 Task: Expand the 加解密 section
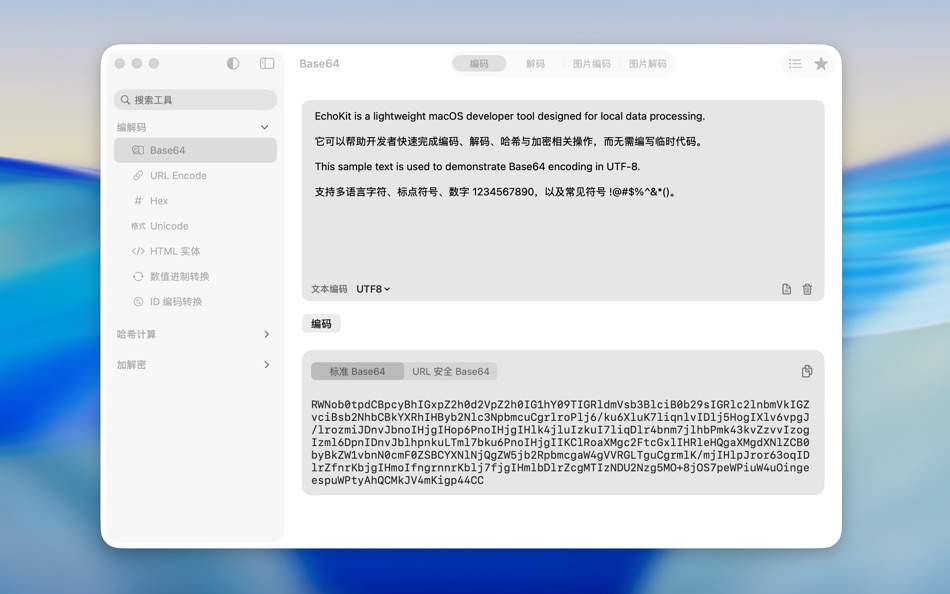(195, 365)
